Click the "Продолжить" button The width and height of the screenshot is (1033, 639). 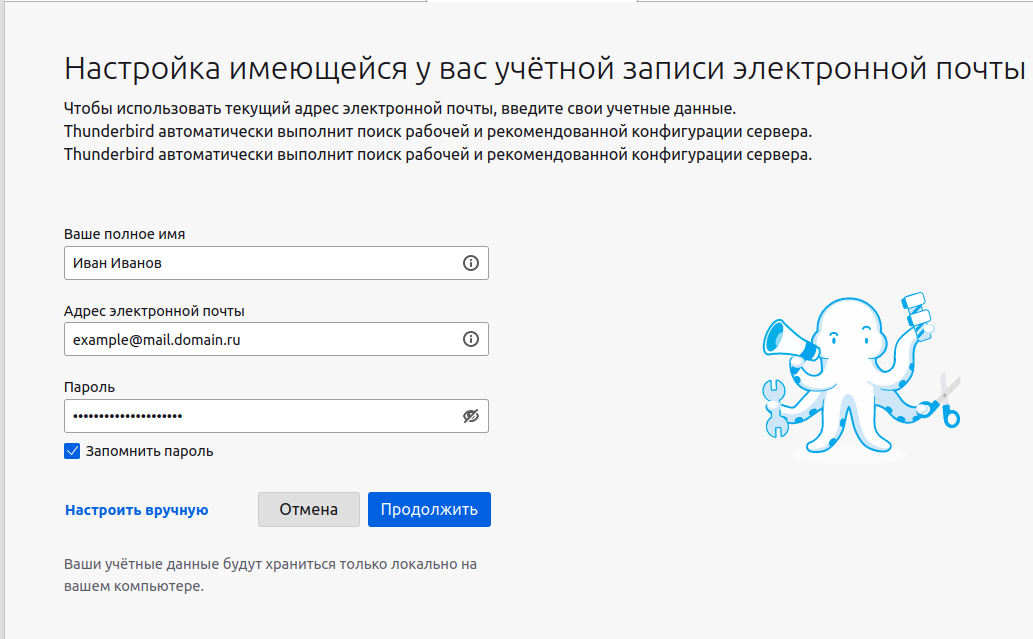tap(429, 509)
